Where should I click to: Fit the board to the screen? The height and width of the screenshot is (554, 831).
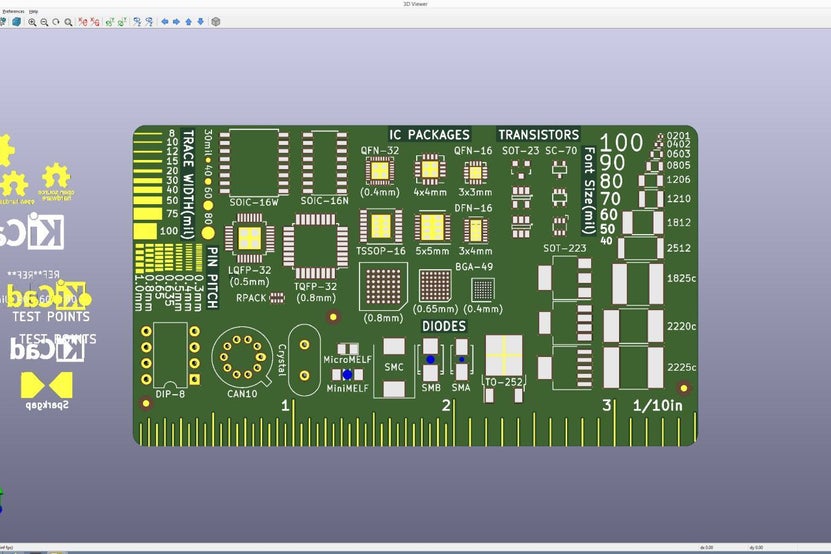[x=68, y=22]
